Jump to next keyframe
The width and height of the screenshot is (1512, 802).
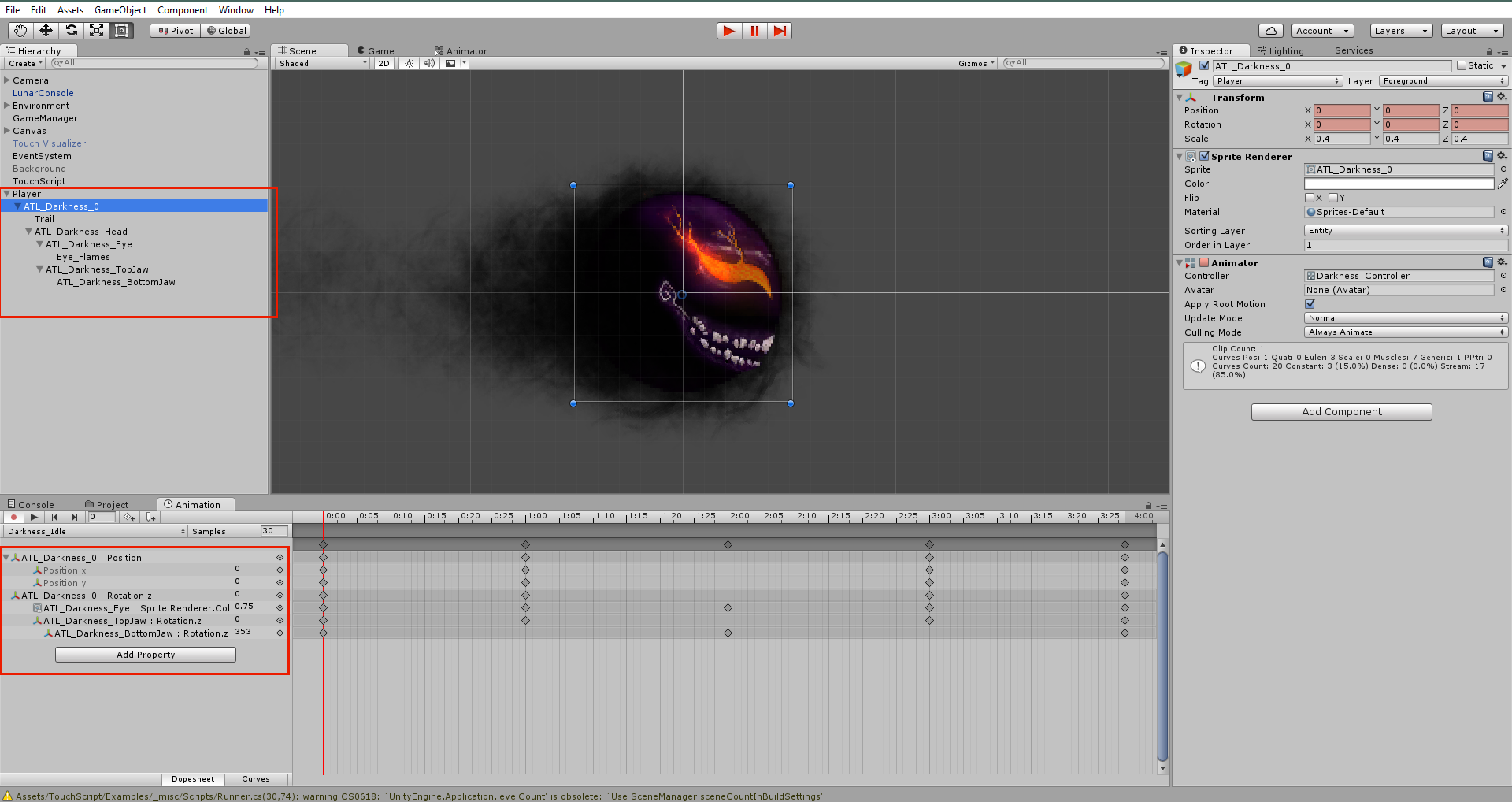tap(75, 517)
